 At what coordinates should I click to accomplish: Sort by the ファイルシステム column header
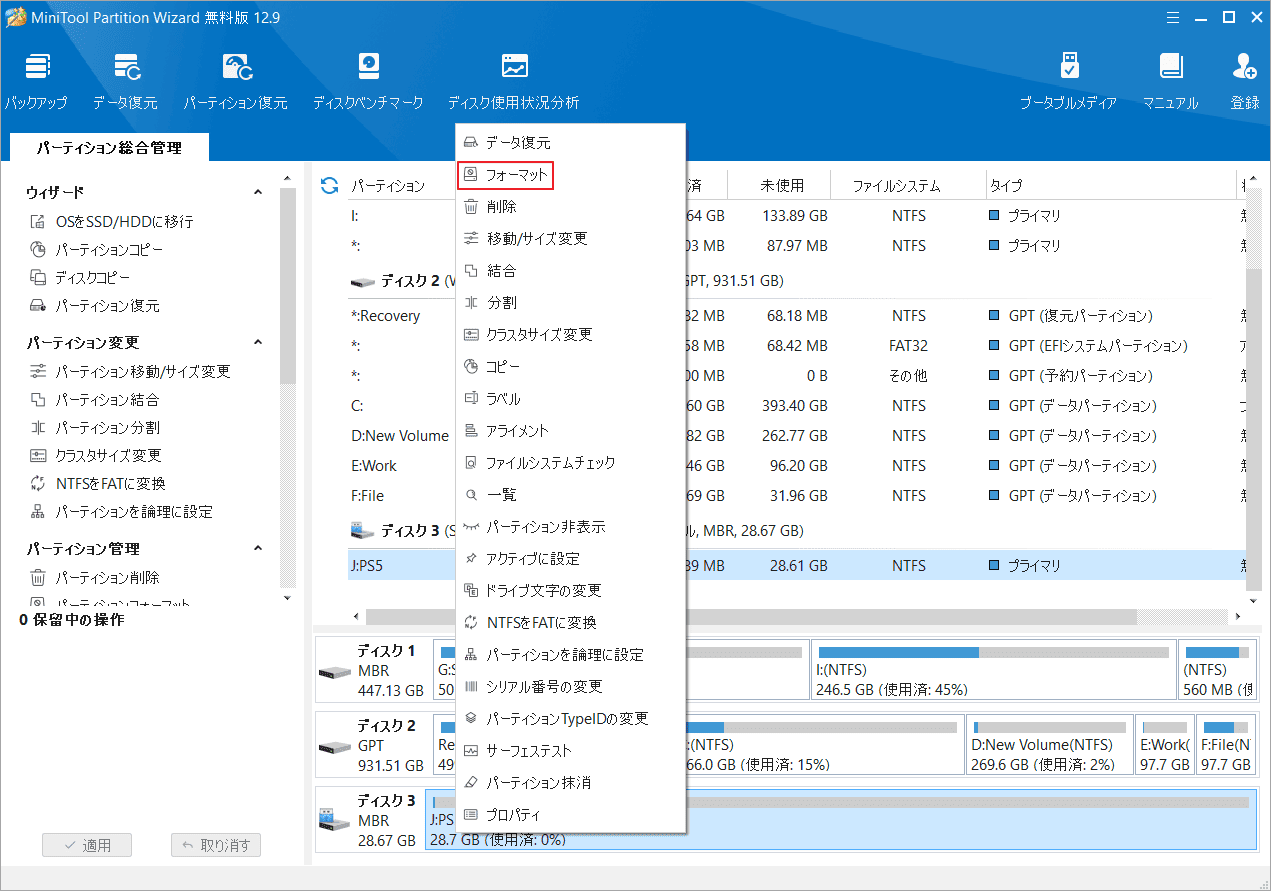pos(908,185)
